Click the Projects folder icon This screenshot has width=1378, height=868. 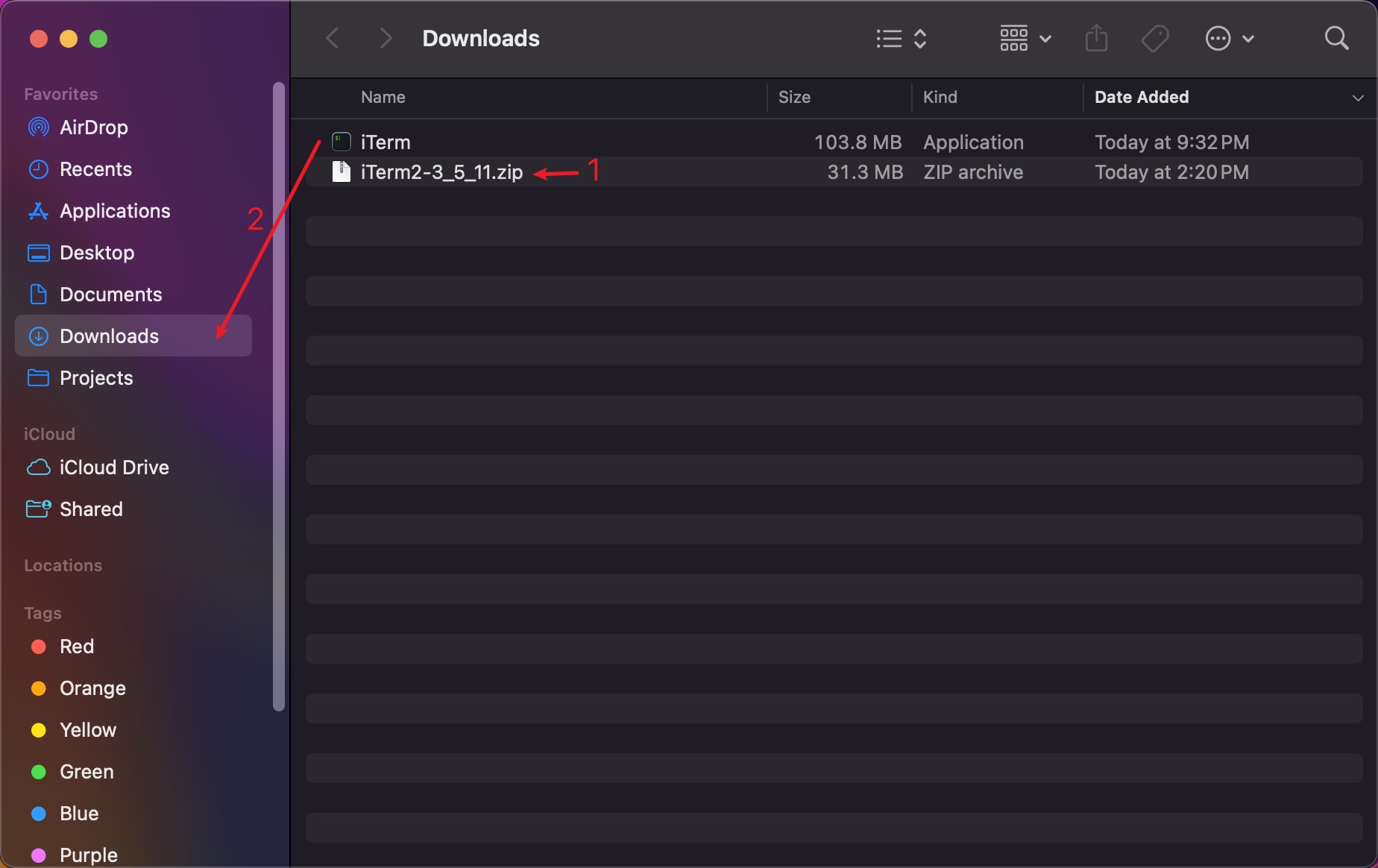[38, 378]
